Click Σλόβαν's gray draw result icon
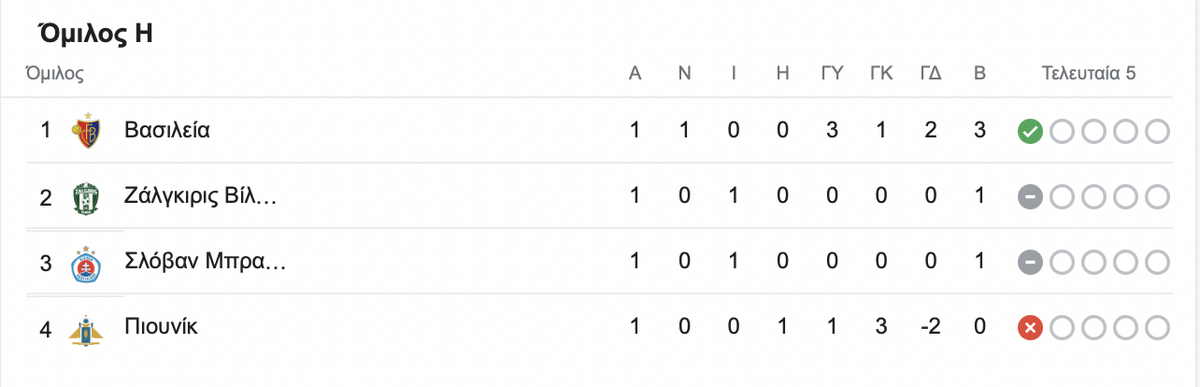 (1030, 262)
